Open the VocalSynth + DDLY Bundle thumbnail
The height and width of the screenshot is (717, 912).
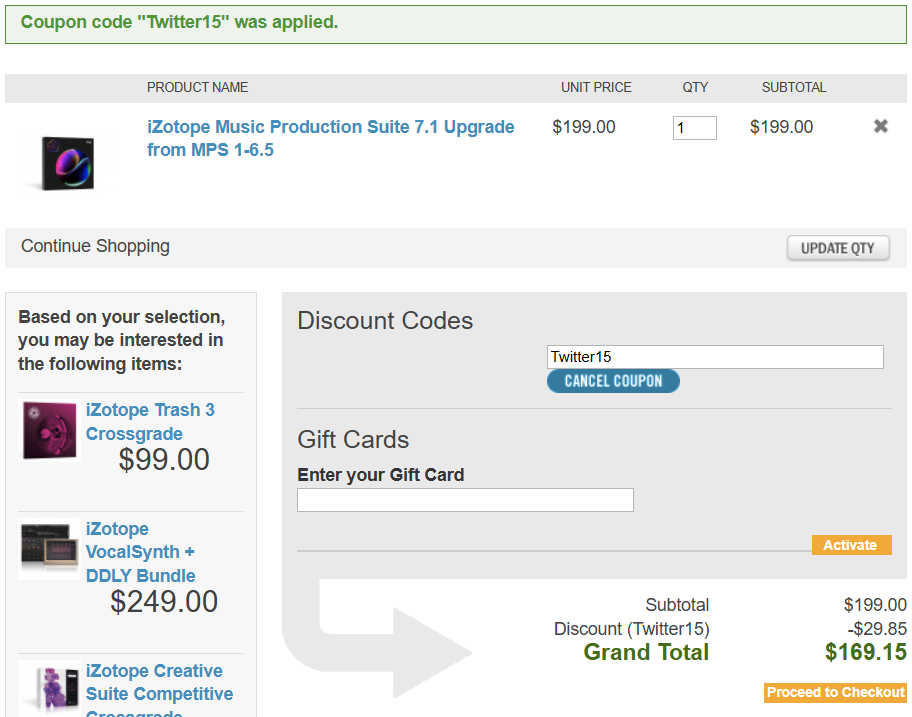[49, 549]
